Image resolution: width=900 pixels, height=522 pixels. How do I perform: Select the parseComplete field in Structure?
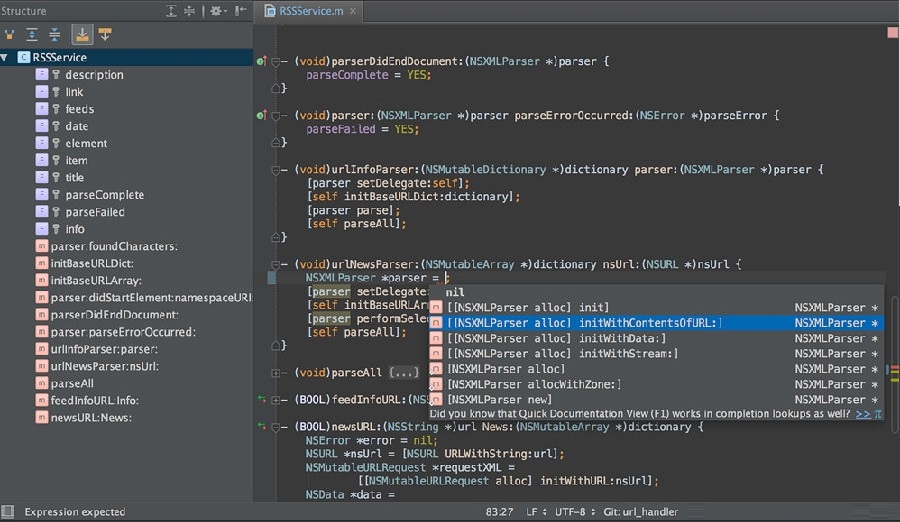104,195
